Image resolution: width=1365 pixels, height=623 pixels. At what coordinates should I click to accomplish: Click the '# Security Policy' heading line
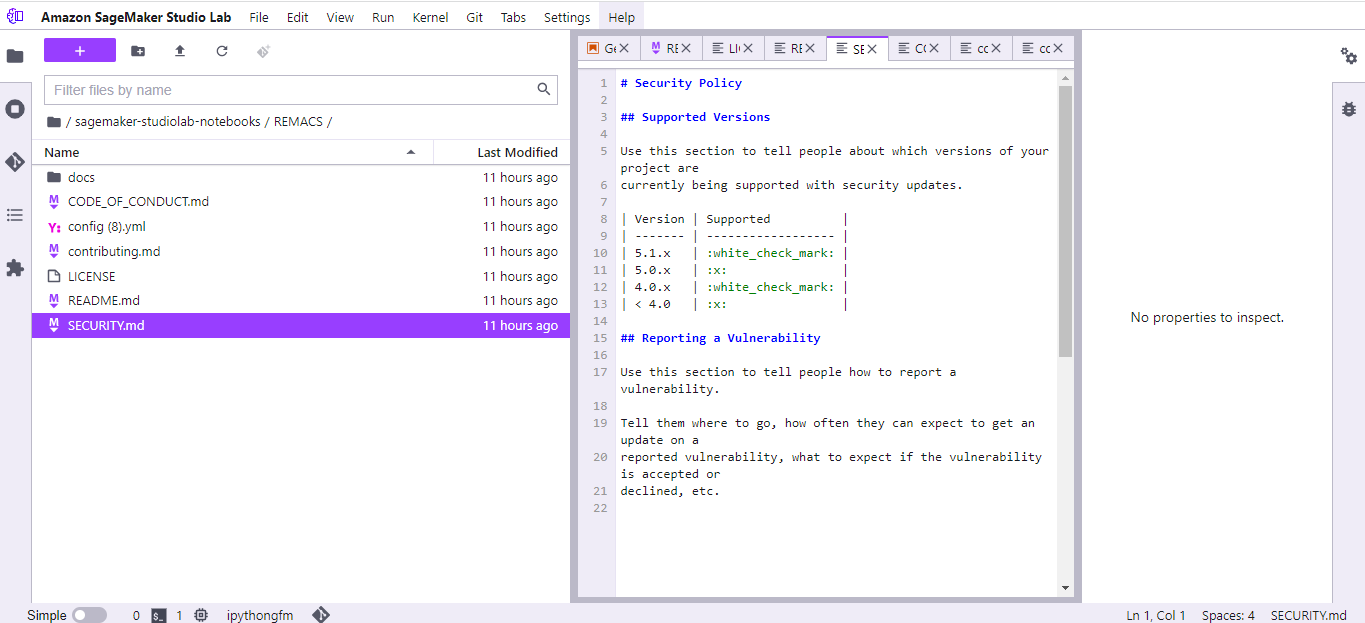click(x=681, y=83)
